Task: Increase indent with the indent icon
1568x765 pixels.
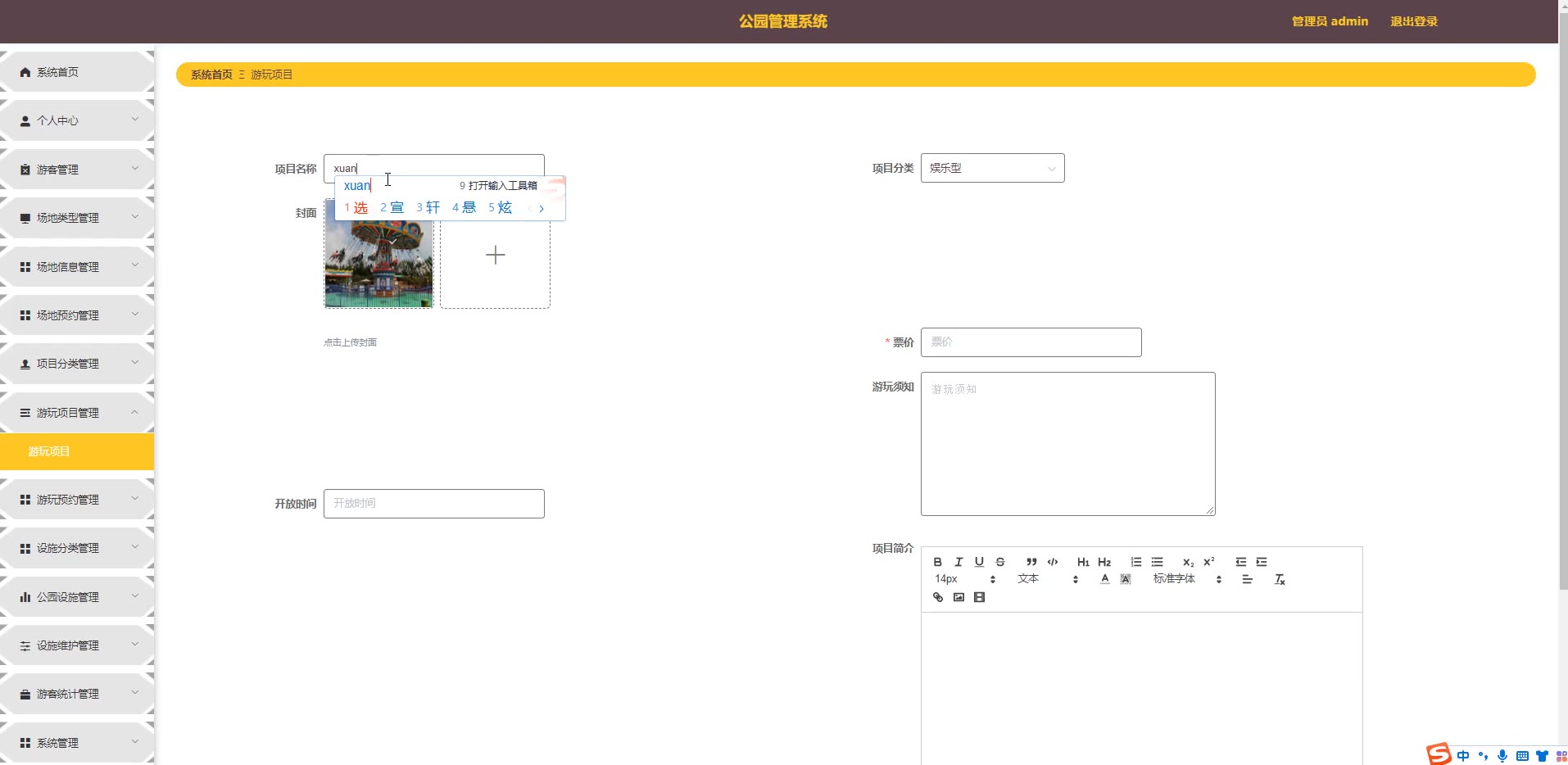Action: (x=1262, y=562)
